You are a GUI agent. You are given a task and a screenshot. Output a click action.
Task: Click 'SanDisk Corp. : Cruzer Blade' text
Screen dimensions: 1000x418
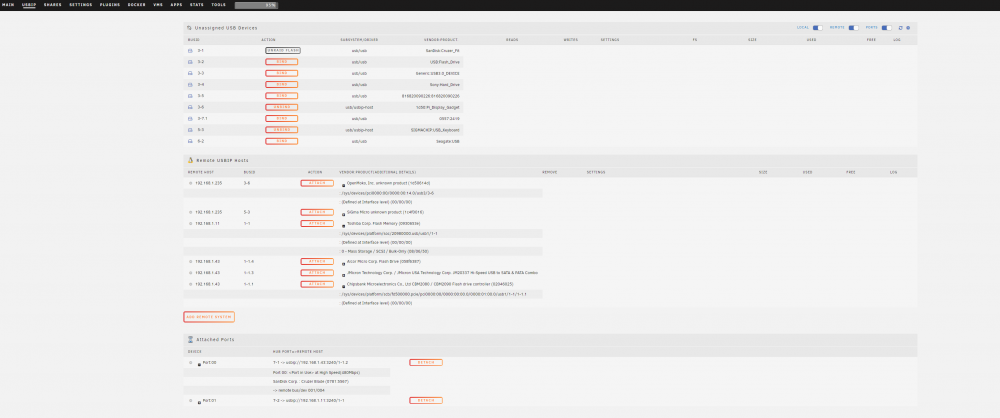pyautogui.click(x=310, y=382)
